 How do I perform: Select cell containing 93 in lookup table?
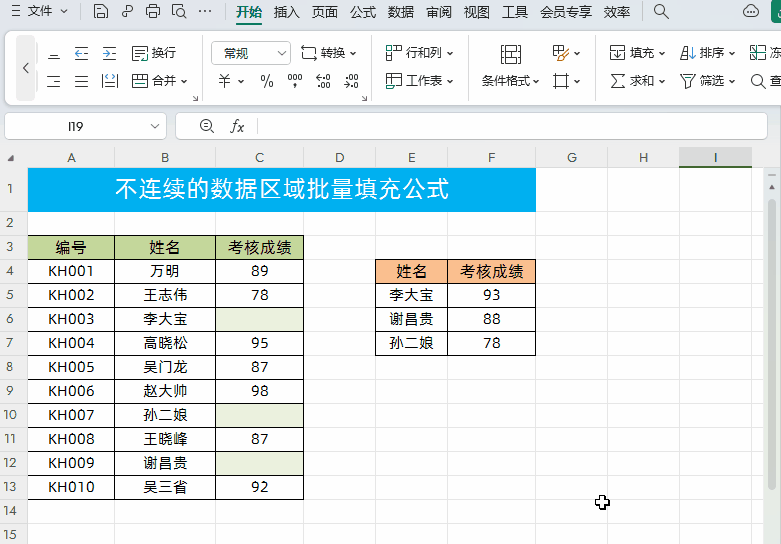coord(492,295)
